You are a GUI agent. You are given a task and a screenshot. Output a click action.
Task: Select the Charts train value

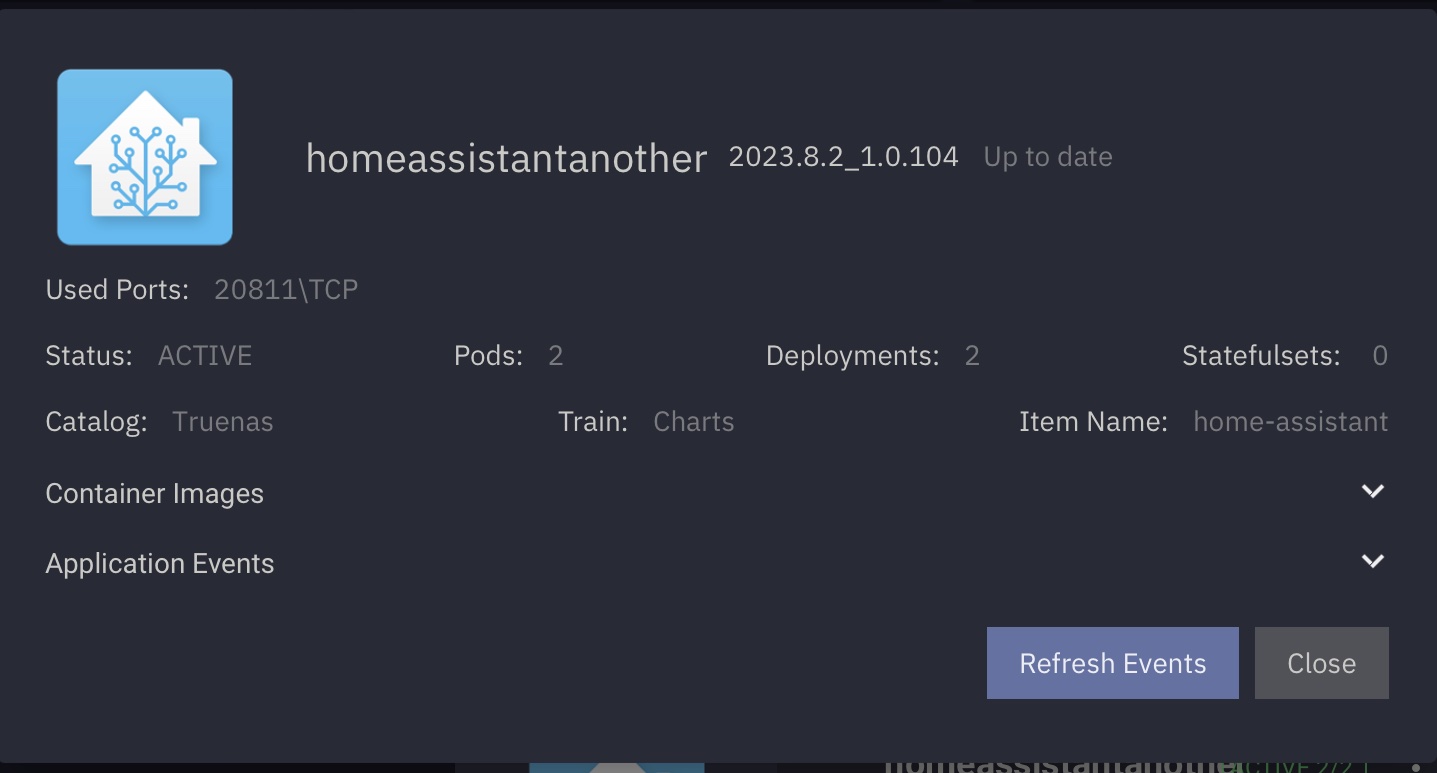coord(694,422)
